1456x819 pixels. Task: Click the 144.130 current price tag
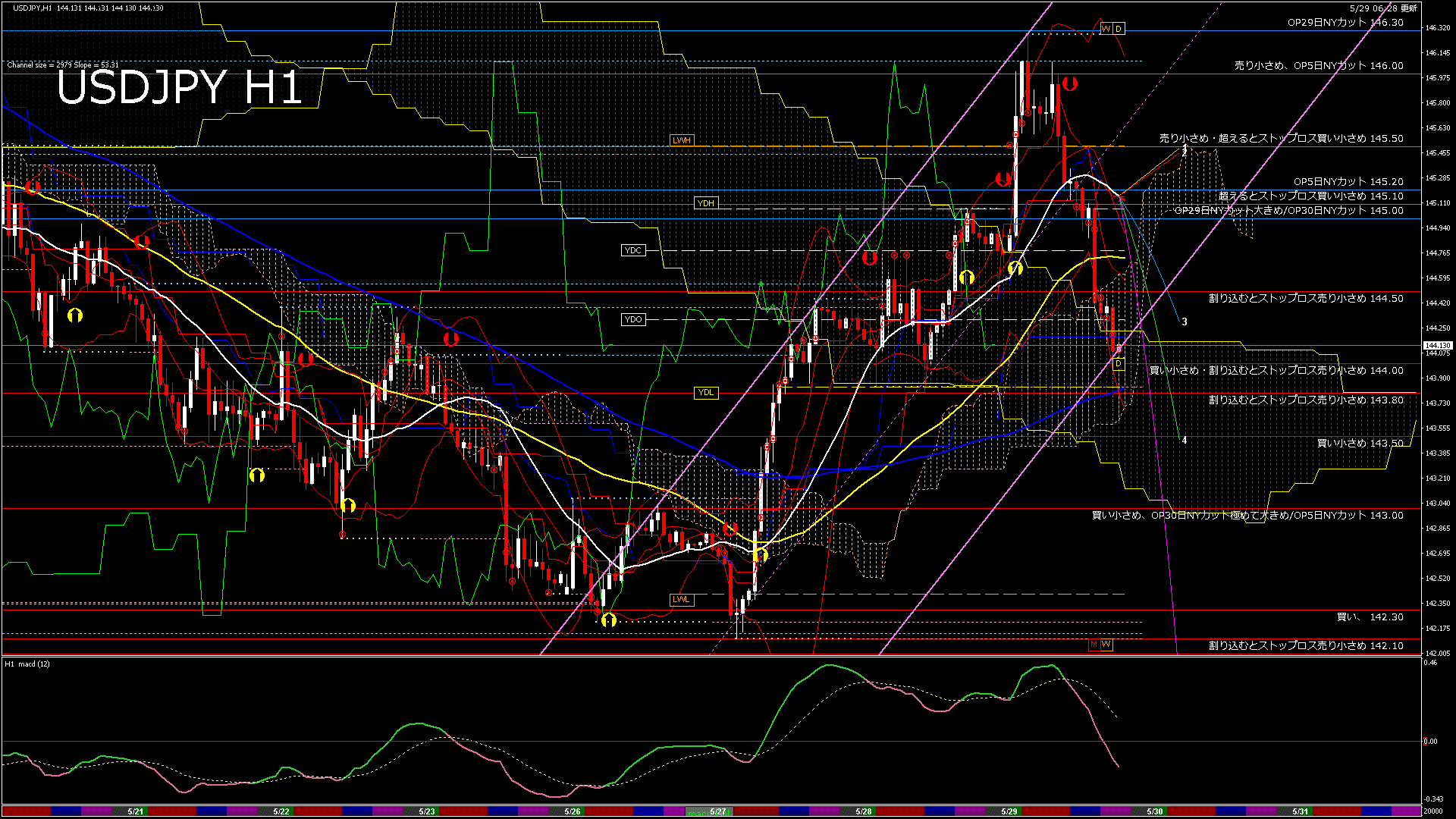pos(1437,346)
